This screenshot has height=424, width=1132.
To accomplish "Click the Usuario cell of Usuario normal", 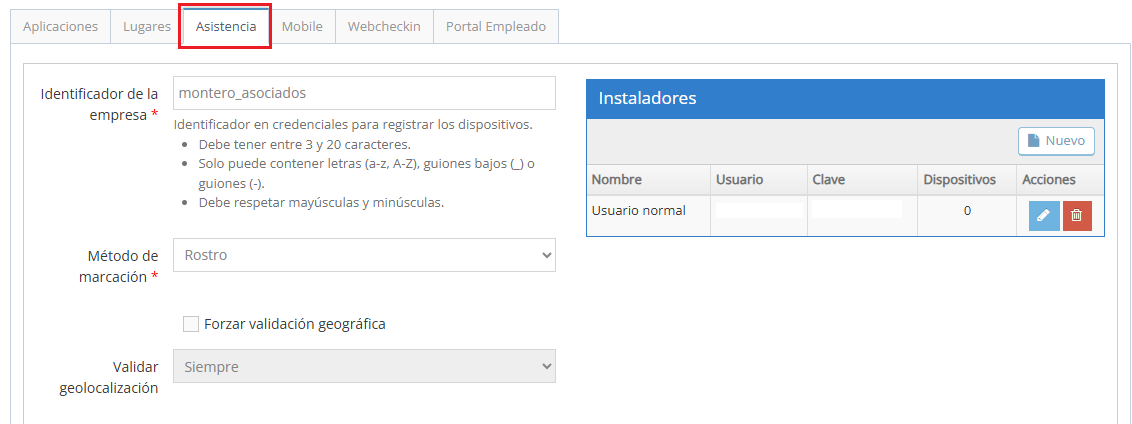I will point(758,211).
